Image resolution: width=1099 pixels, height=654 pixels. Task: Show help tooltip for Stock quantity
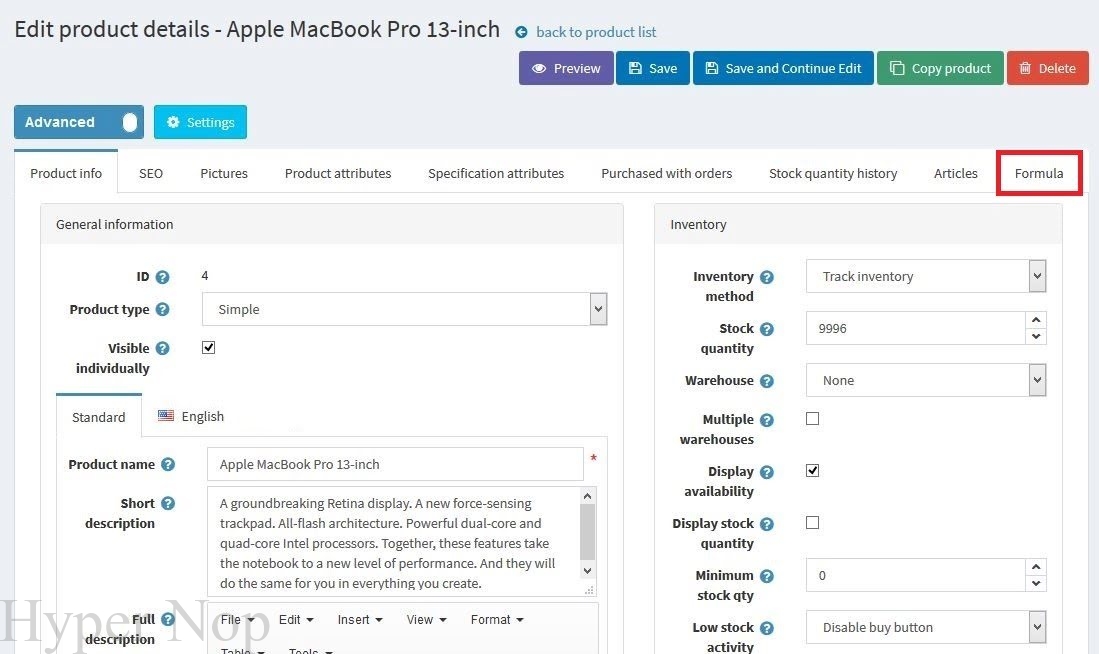tap(767, 329)
